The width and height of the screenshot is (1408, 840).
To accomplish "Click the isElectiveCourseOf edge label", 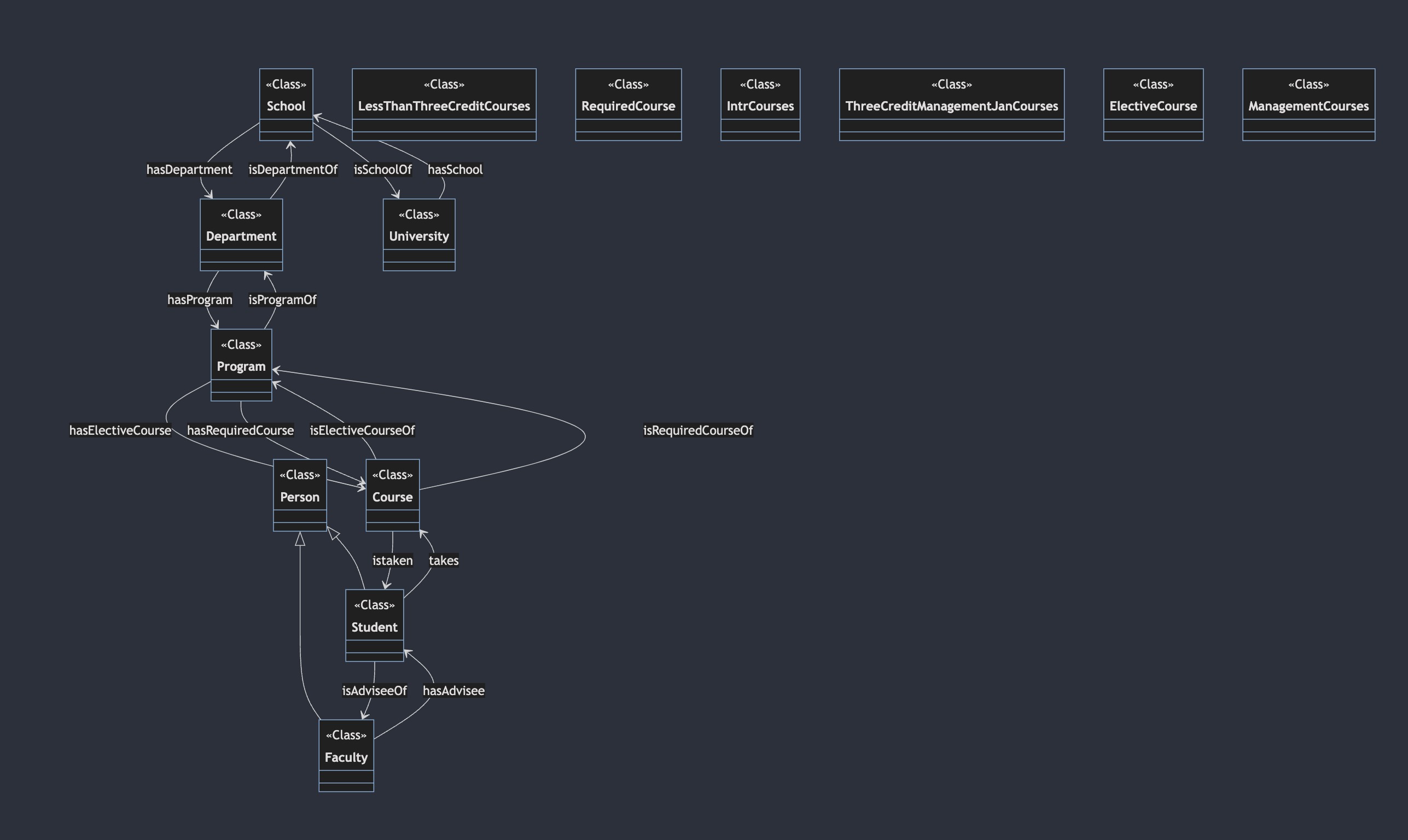I will coord(362,430).
